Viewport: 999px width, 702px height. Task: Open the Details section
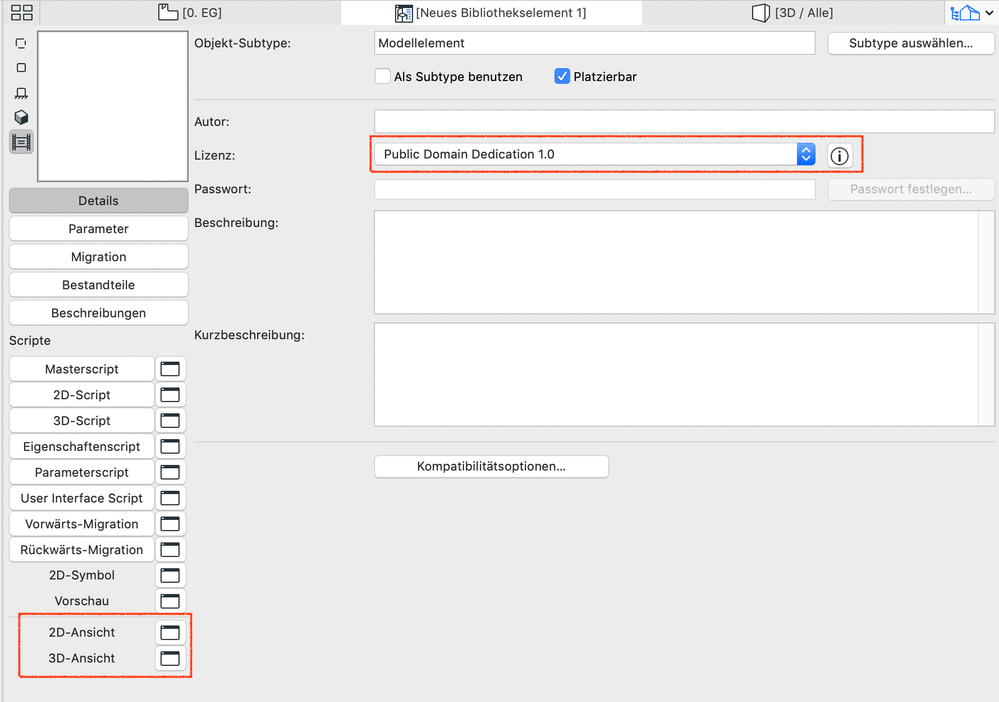(98, 201)
